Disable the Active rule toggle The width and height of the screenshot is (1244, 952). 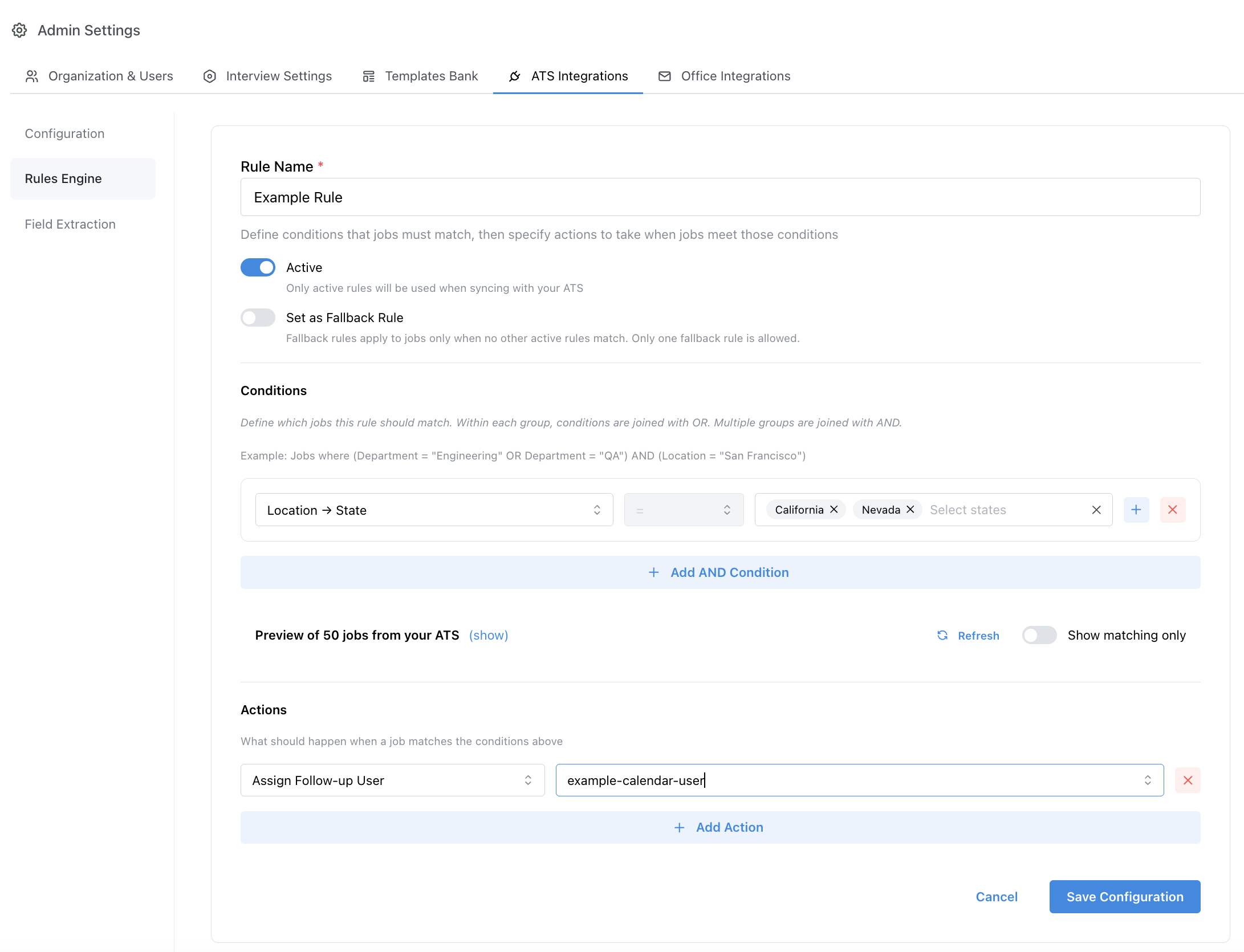coord(258,267)
